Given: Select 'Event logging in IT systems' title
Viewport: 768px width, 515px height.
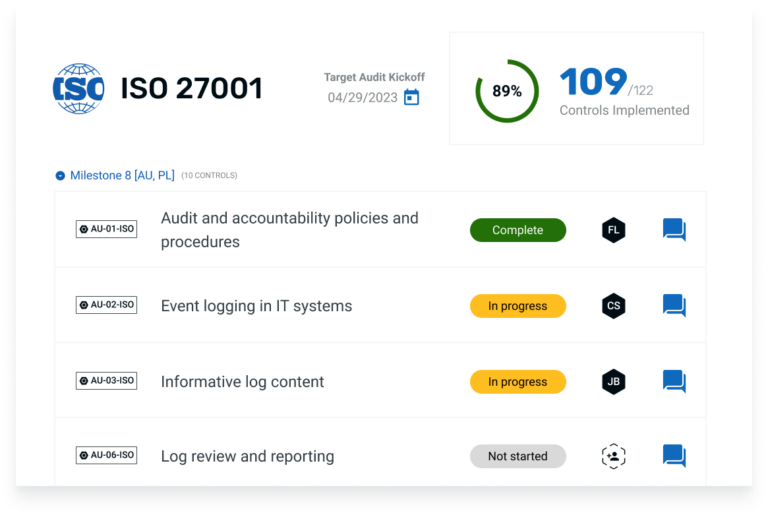Looking at the screenshot, I should tap(257, 306).
